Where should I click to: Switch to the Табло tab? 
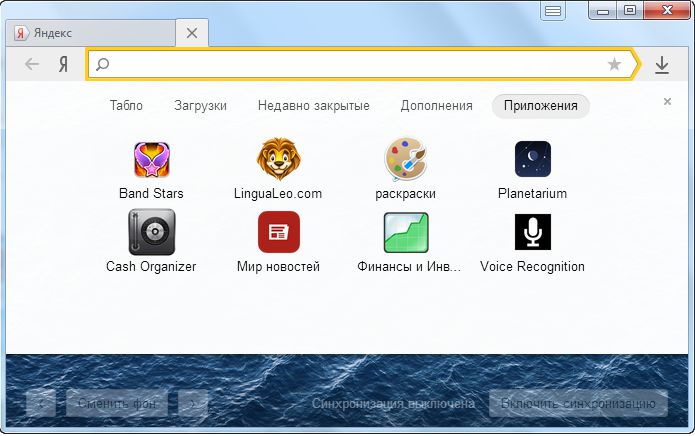click(x=126, y=106)
